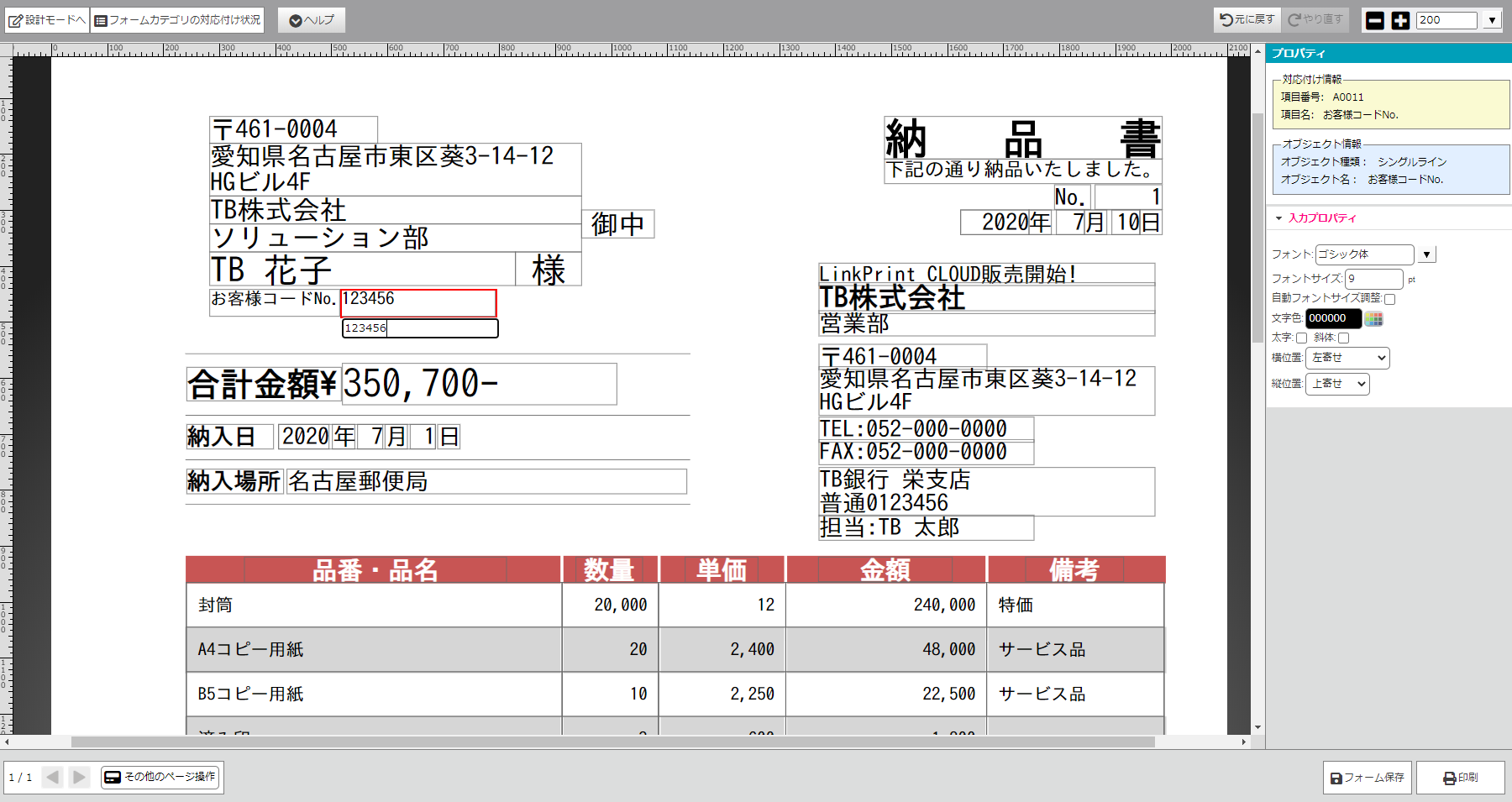1512x802 pixels.
Task: Select delivery place field 名古屋郵便局
Action: click(486, 481)
